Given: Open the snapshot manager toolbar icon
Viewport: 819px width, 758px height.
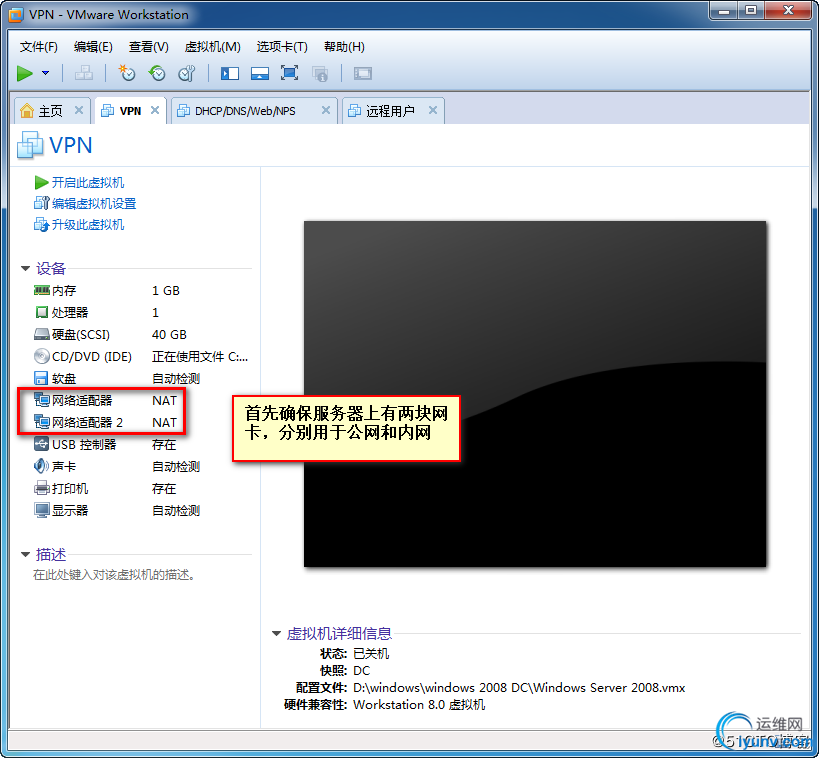Looking at the screenshot, I should click(x=186, y=73).
